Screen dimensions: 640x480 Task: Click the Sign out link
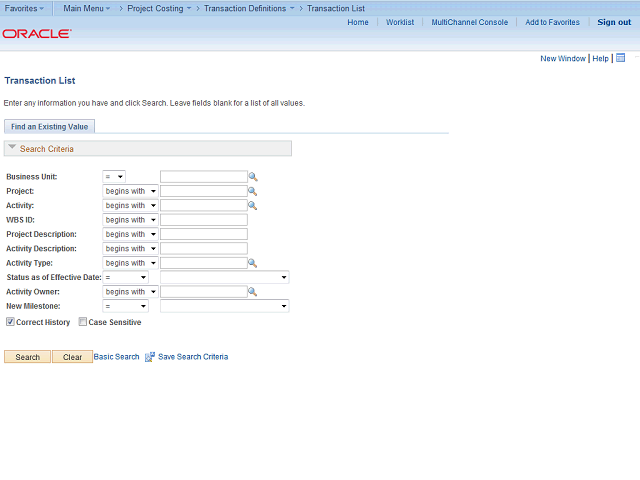coord(614,22)
